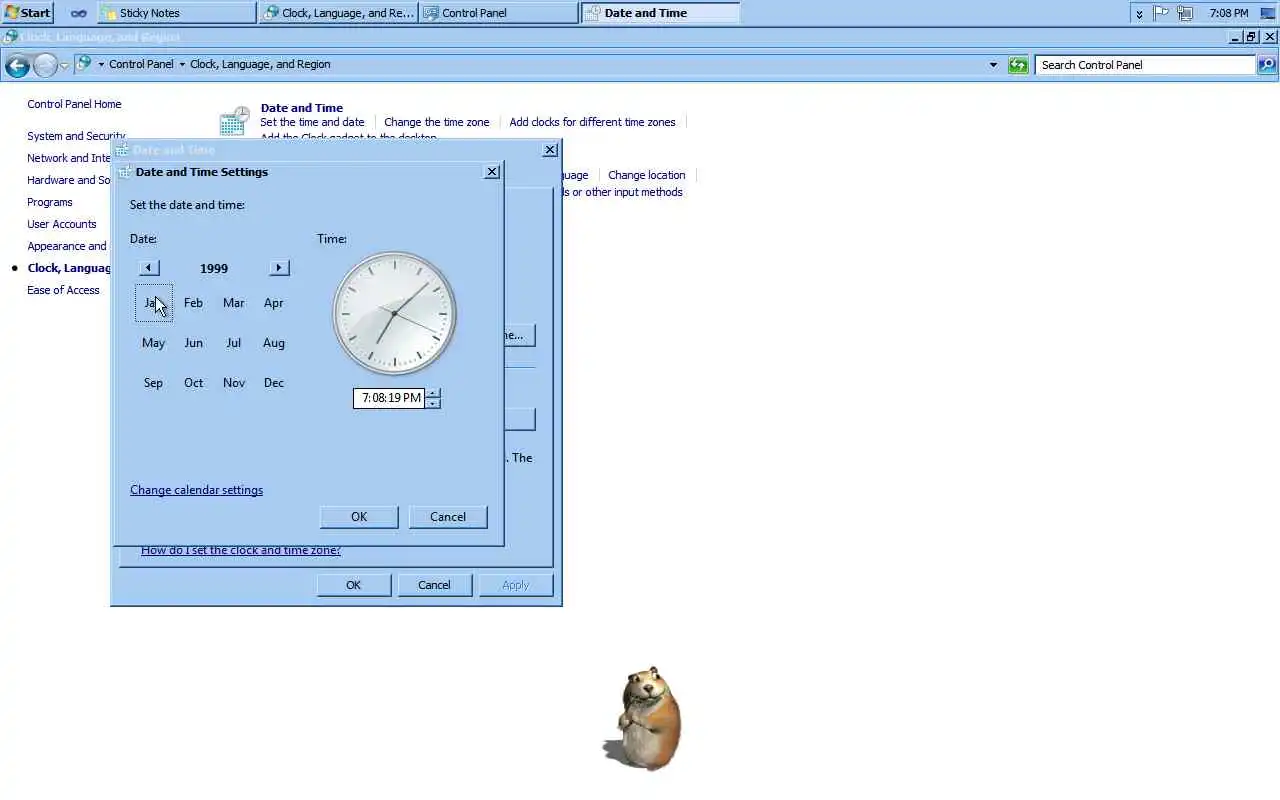Click the network tray icon
This screenshot has width=1280, height=800.
(1185, 13)
